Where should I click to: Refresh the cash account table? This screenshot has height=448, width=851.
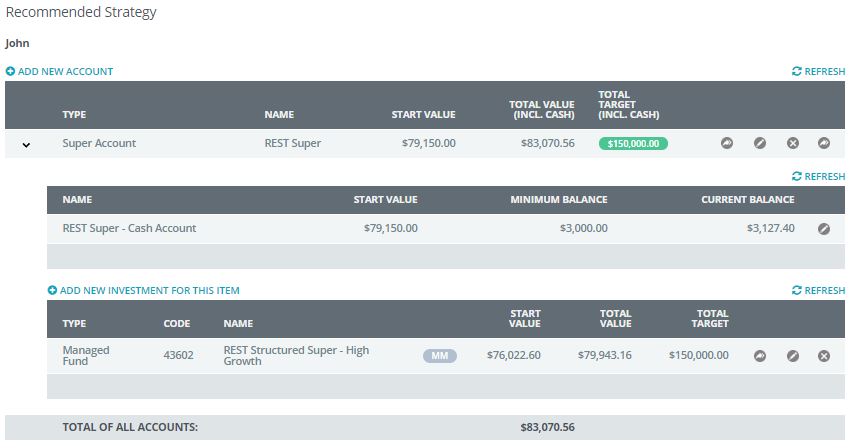pyautogui.click(x=818, y=176)
